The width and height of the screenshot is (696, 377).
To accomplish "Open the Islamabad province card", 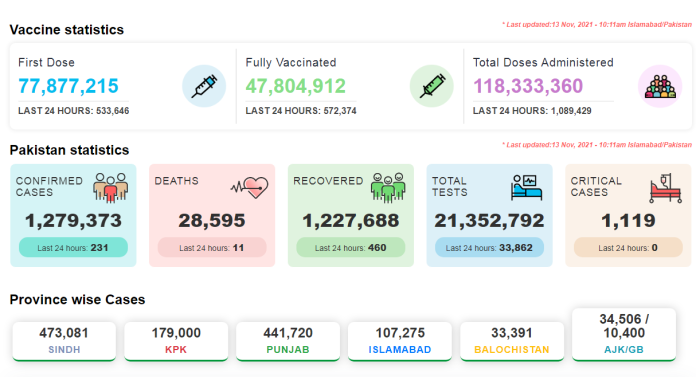I will click(400, 341).
